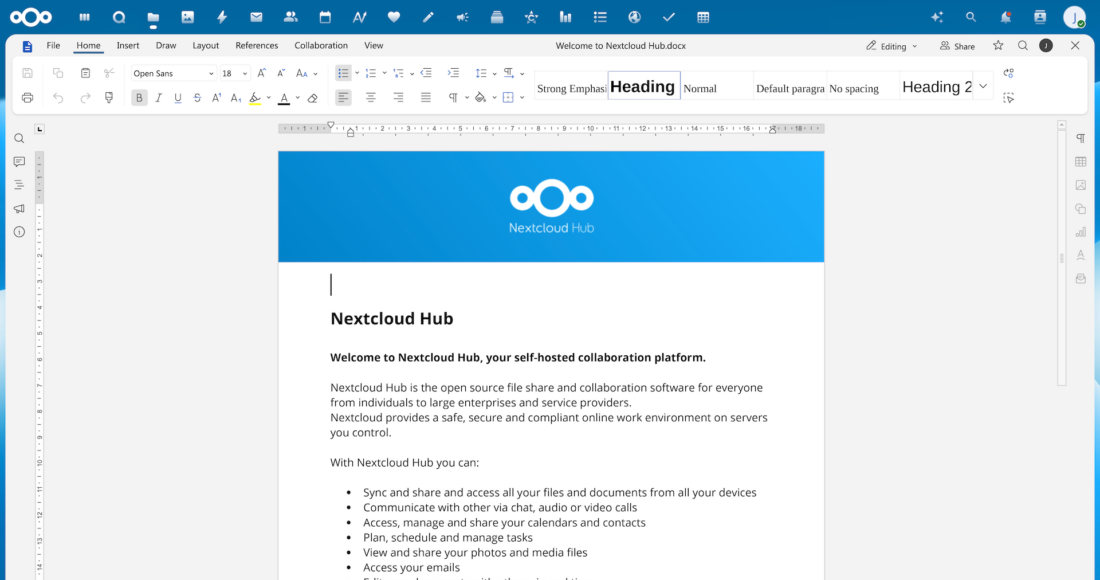
Task: Click the Print icon in the toolbar
Action: [x=27, y=98]
